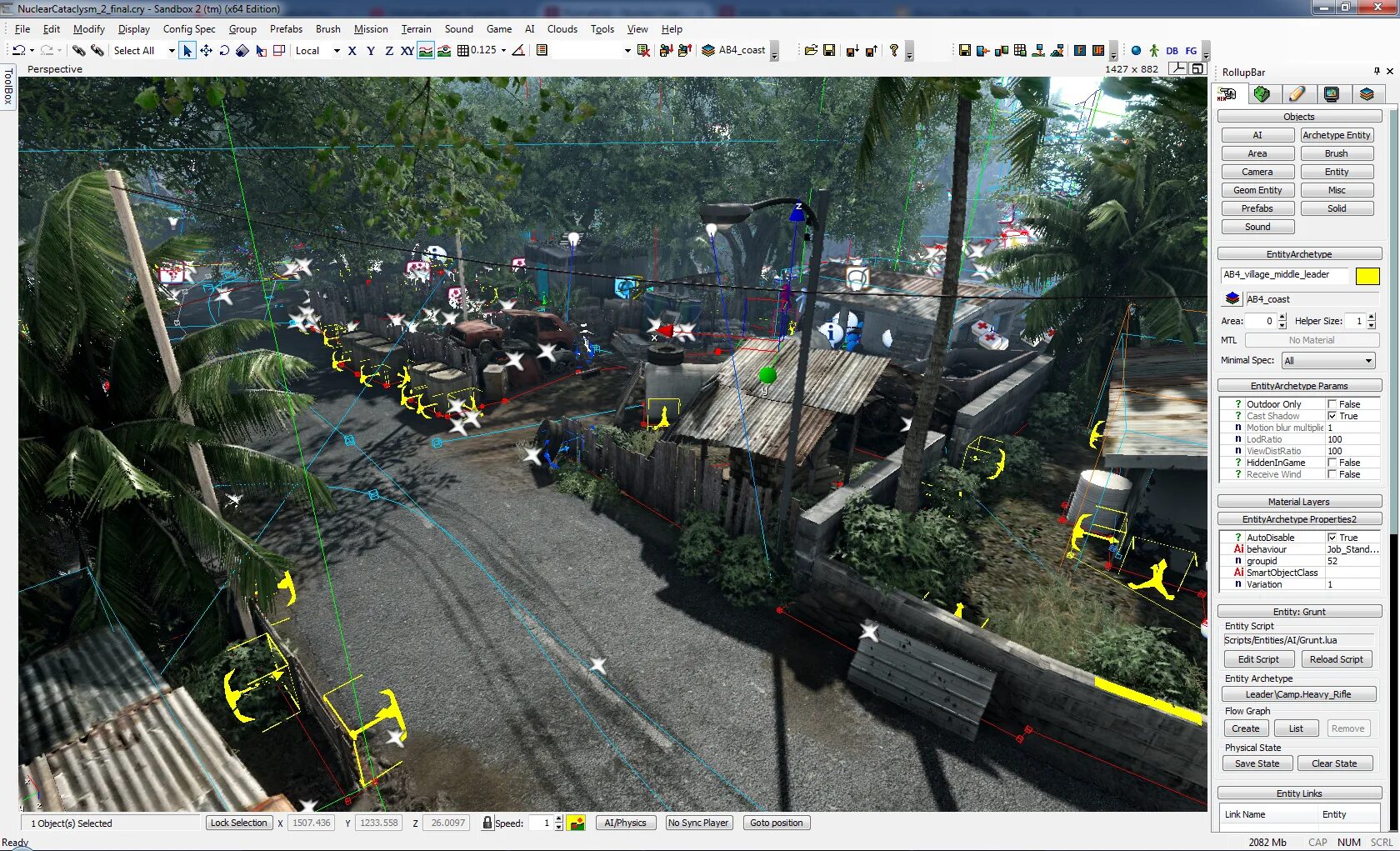Open the FG flow graph editor
This screenshot has height=851, width=1400.
[1191, 51]
